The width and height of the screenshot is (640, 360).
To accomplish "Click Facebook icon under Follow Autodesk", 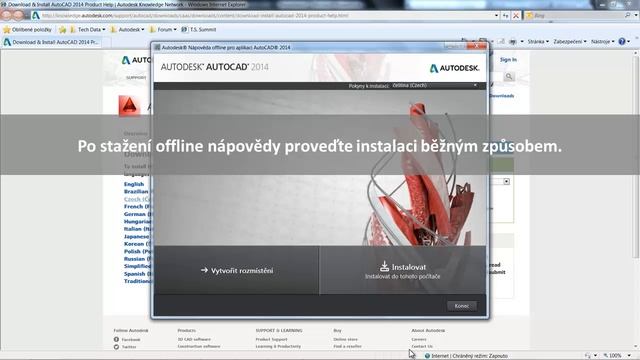I will 116,339.
